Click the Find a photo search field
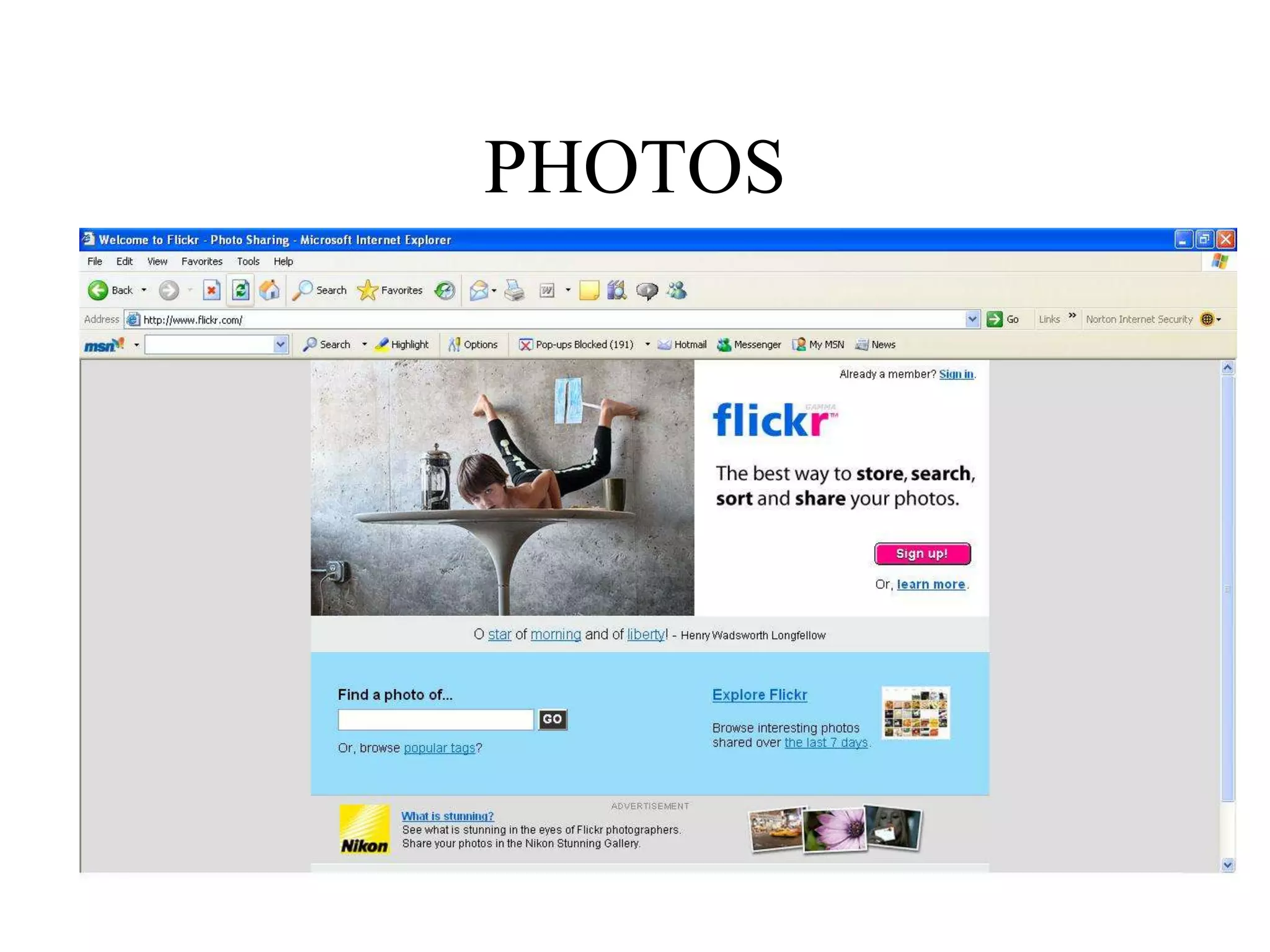 click(x=435, y=720)
